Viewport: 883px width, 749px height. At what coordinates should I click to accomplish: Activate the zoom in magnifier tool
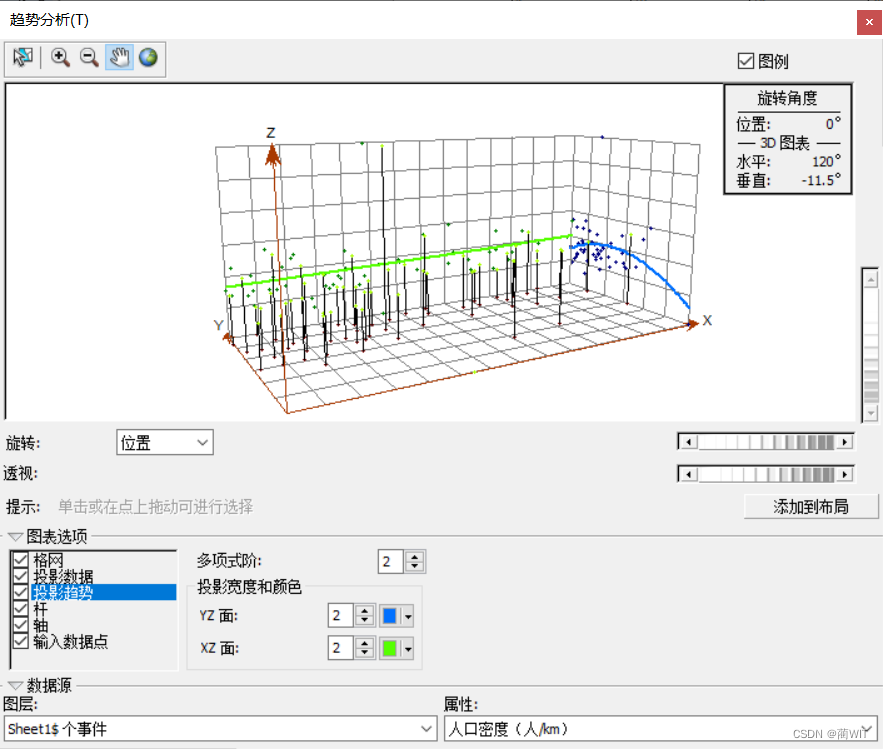[60, 57]
